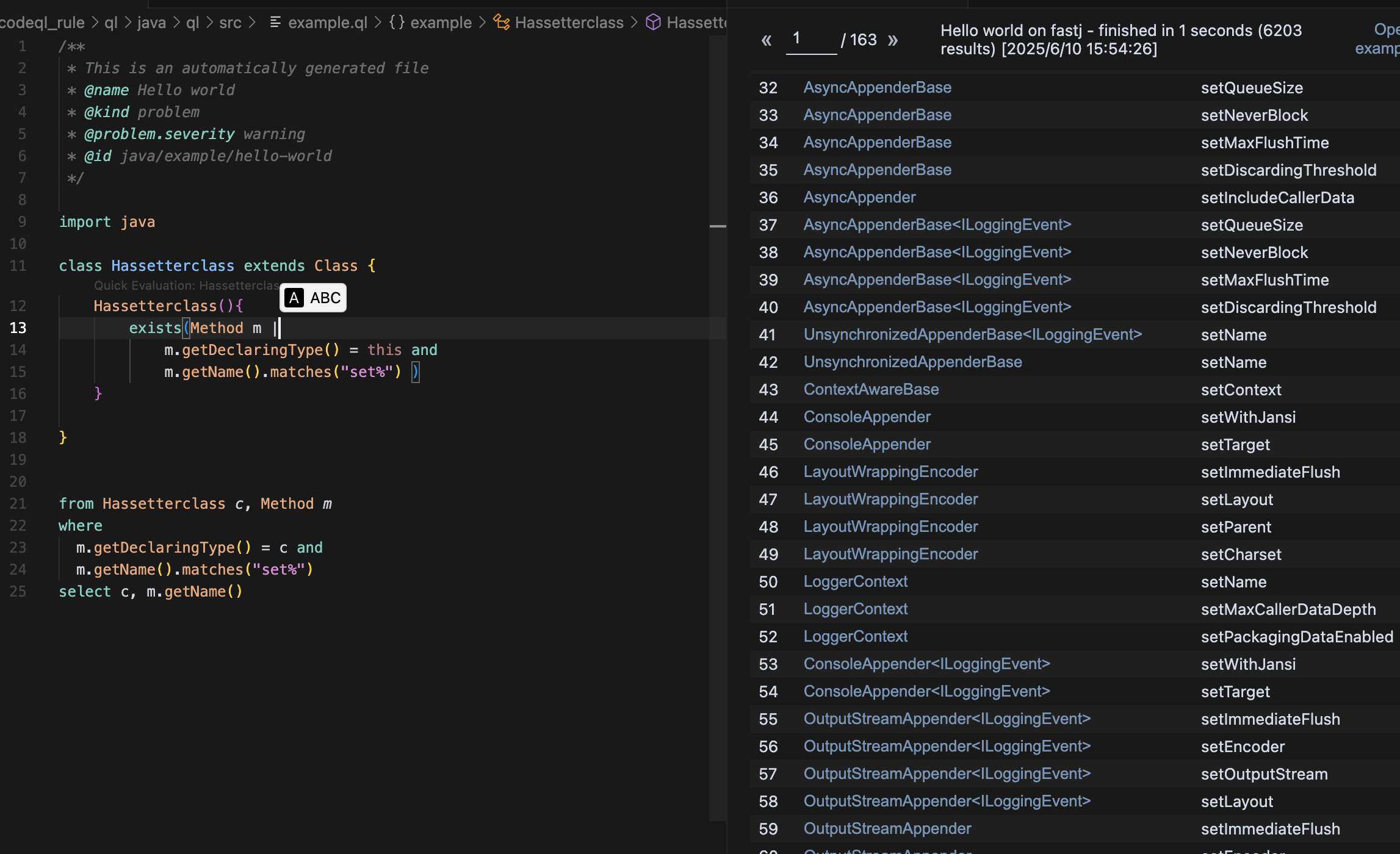1400x854 pixels.
Task: Click the Hassetterclass class icon in breadcrumb
Action: (x=502, y=23)
